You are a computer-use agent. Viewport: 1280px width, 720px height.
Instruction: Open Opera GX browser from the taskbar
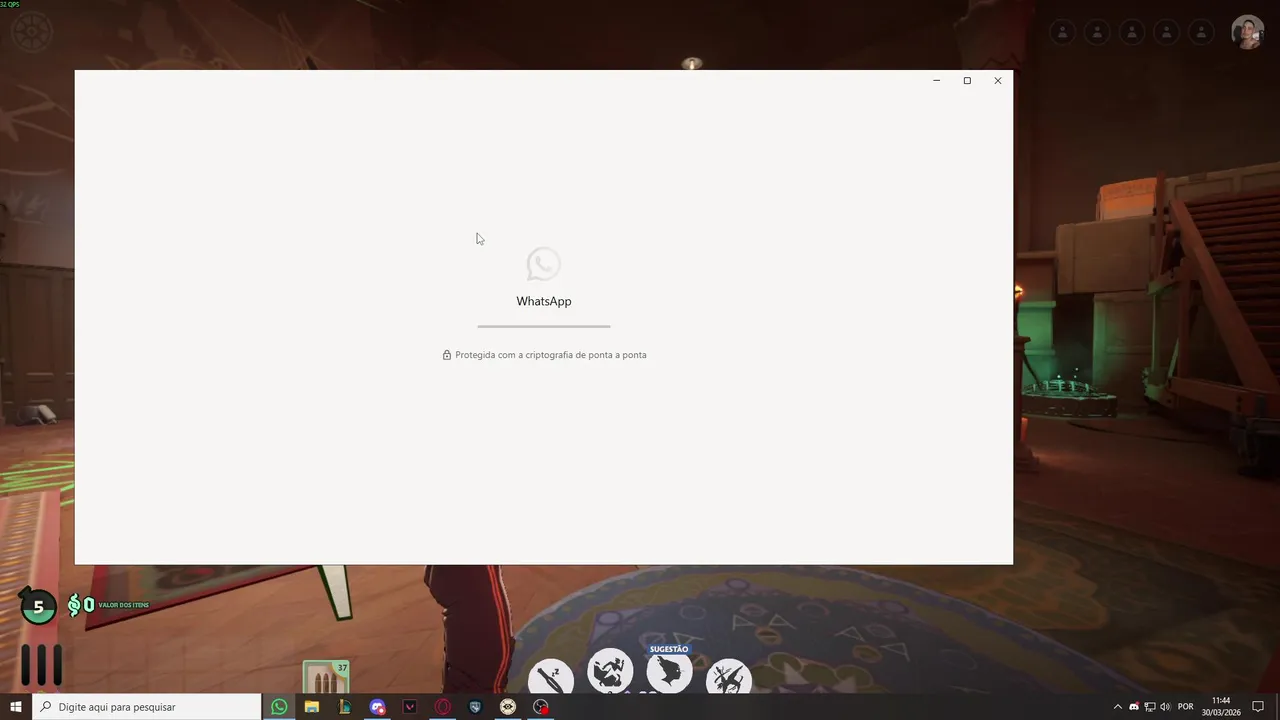443,707
